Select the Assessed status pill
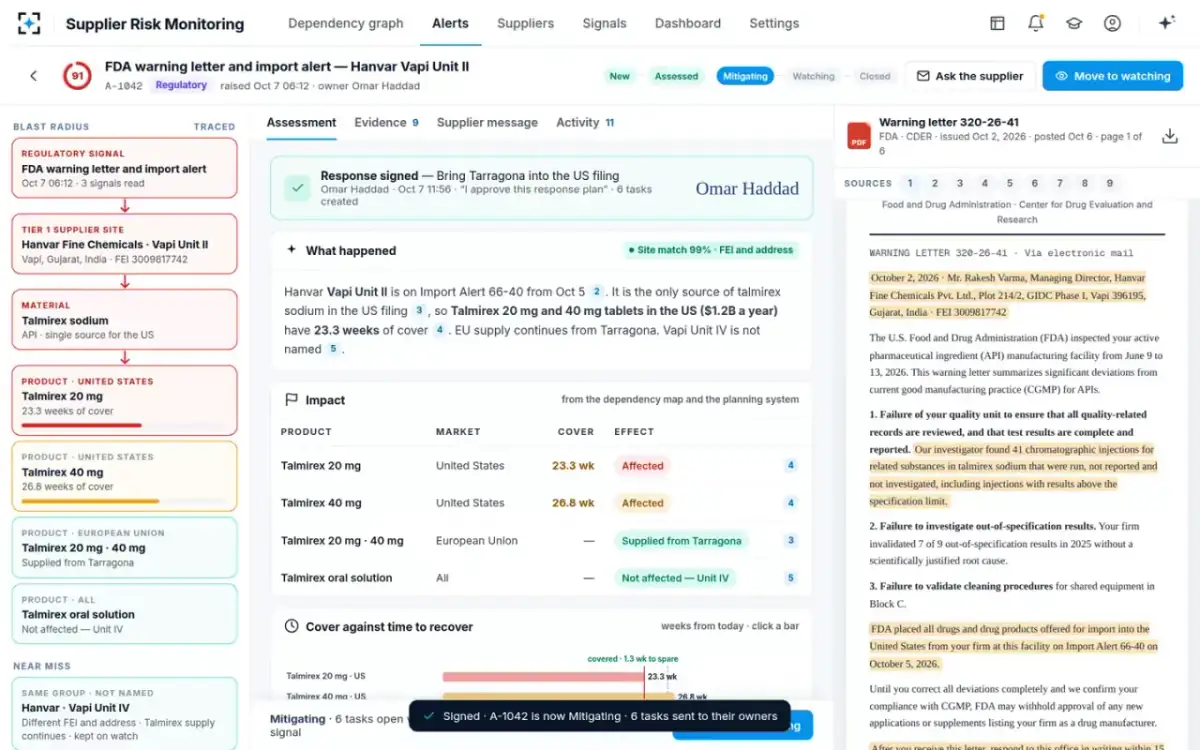1200x750 pixels. [x=676, y=76]
